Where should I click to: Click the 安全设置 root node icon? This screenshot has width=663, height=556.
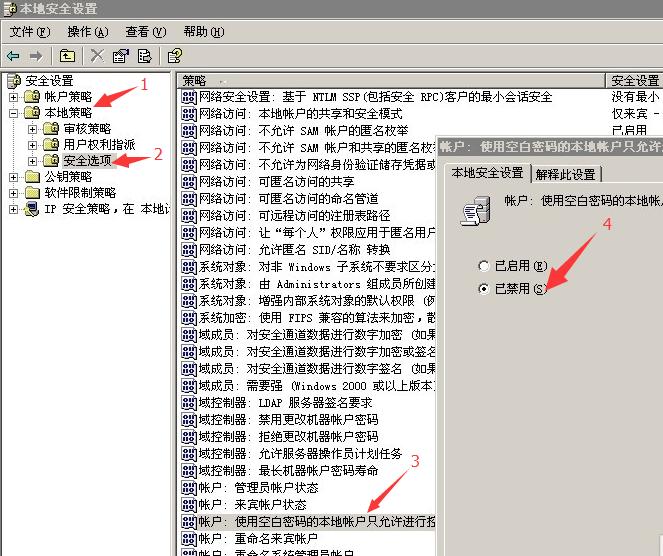(x=14, y=81)
